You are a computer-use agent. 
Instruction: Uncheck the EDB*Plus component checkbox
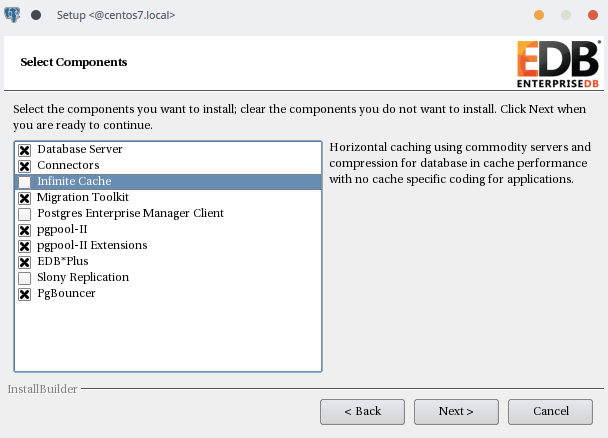[x=24, y=262]
